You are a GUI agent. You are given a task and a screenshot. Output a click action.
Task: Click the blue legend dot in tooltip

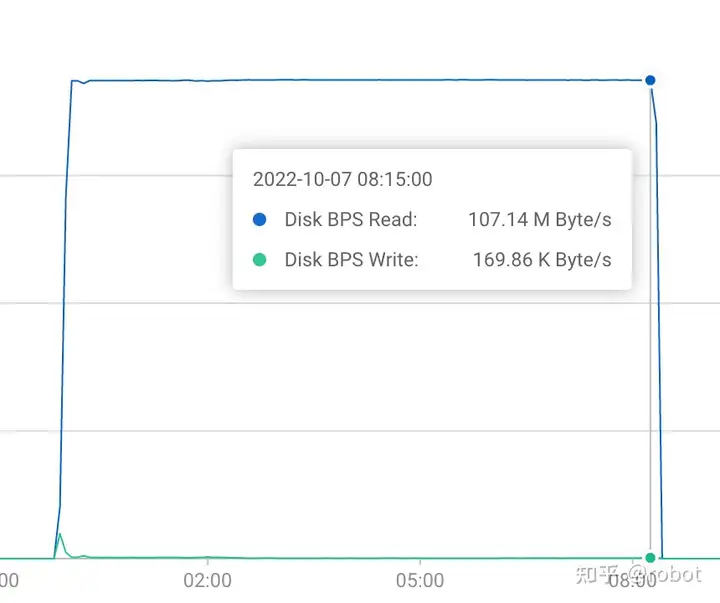[x=259, y=220]
